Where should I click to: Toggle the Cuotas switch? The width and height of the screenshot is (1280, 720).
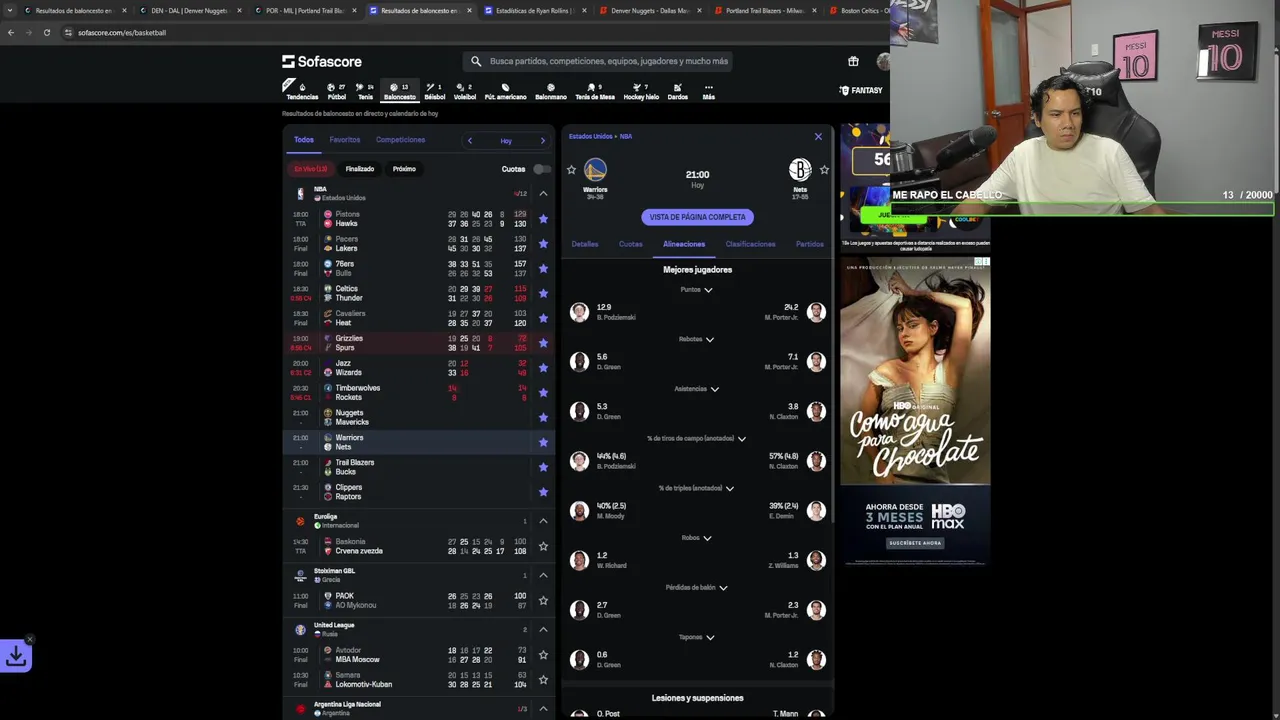coord(541,169)
